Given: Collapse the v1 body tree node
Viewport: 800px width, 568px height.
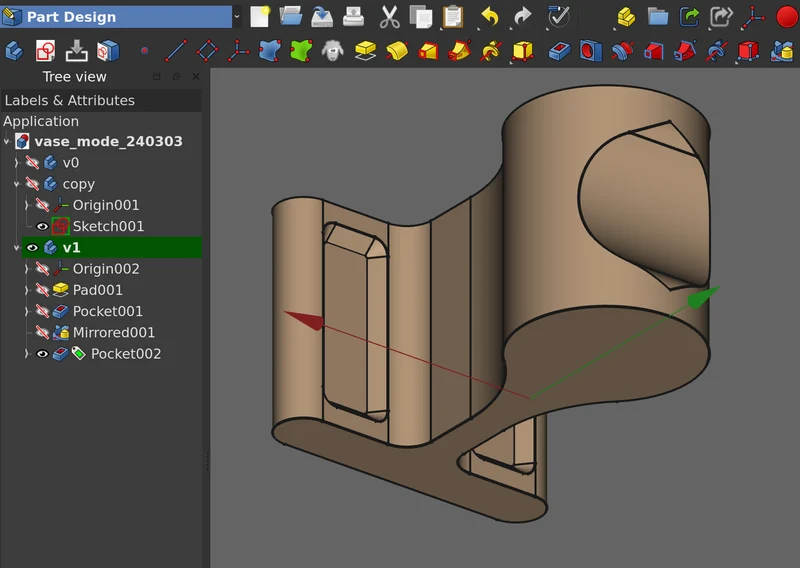Looking at the screenshot, I should 16,248.
